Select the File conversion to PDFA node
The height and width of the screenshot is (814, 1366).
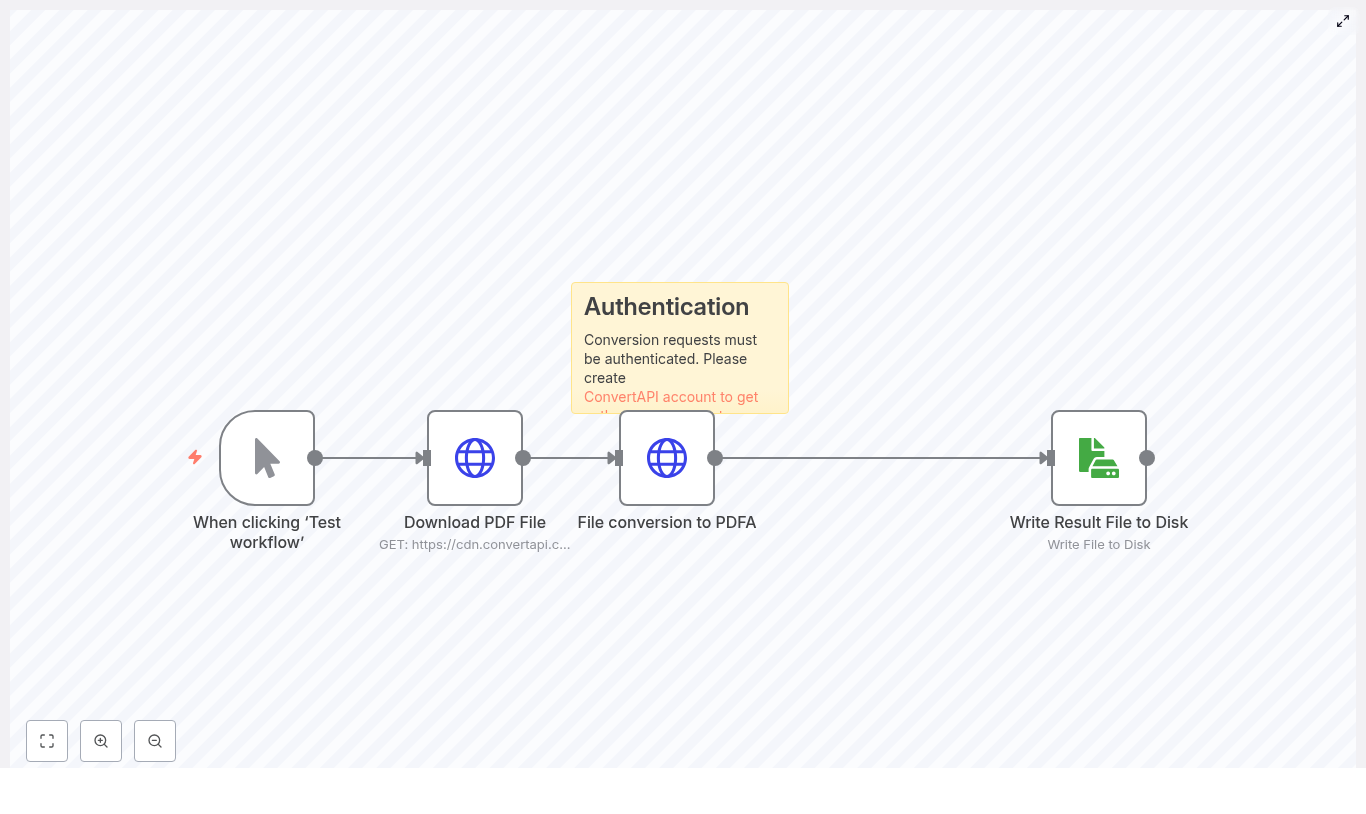(667, 458)
